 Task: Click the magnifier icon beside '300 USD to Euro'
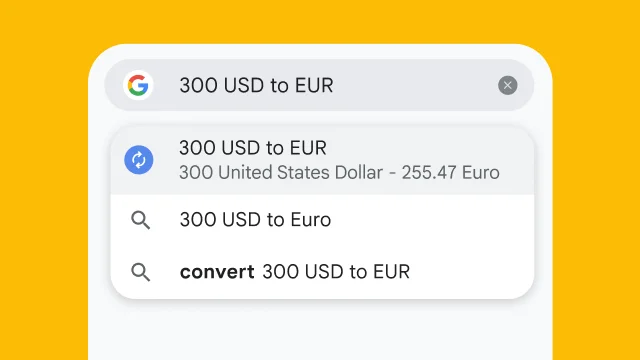[140, 220]
